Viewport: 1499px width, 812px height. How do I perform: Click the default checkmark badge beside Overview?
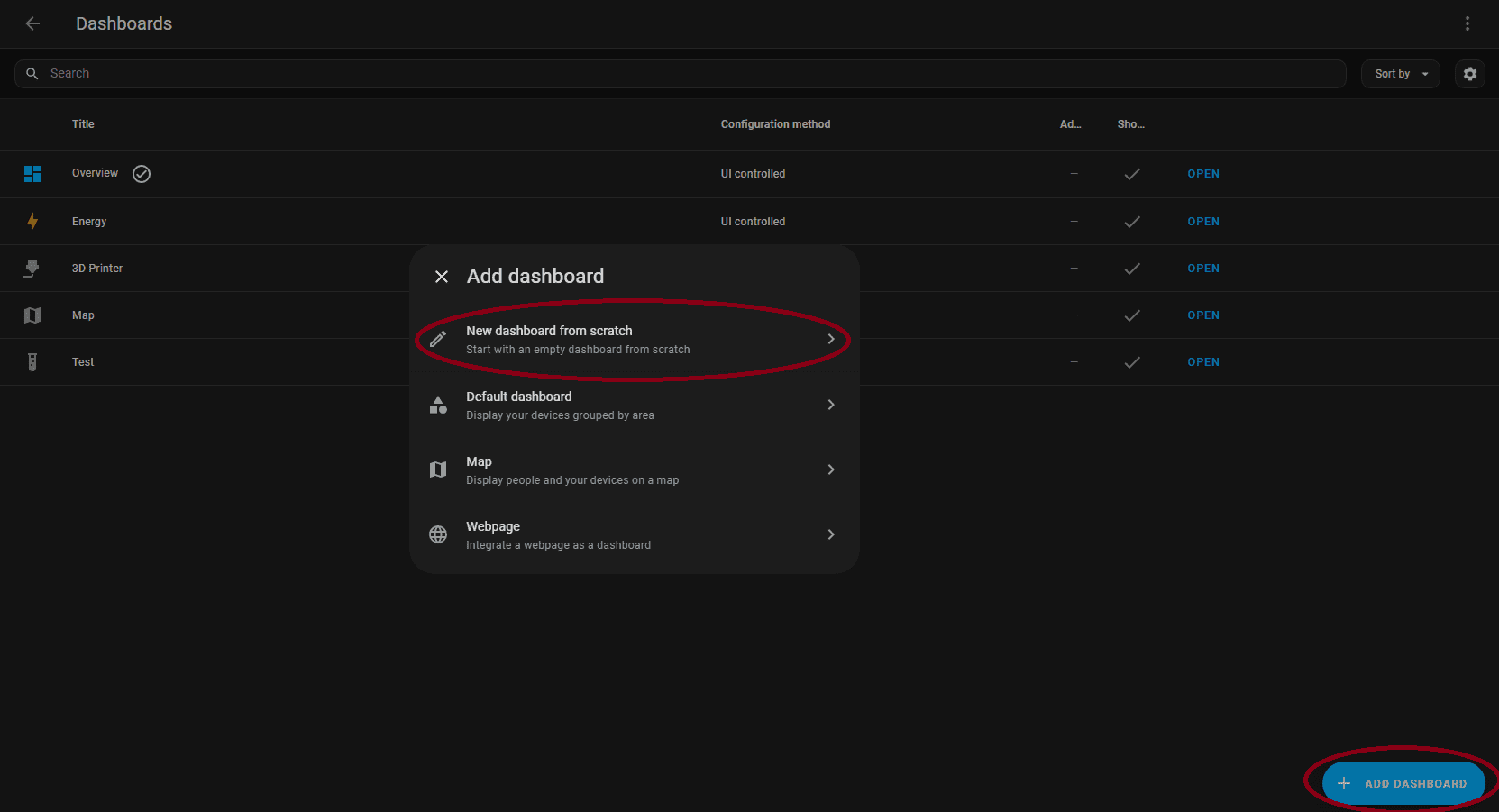tap(142, 174)
